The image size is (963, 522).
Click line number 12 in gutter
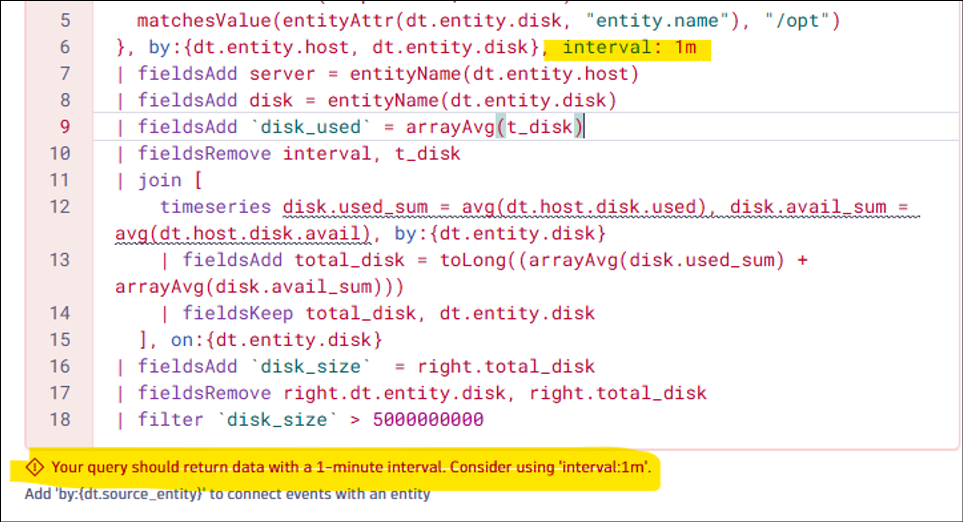click(x=60, y=206)
